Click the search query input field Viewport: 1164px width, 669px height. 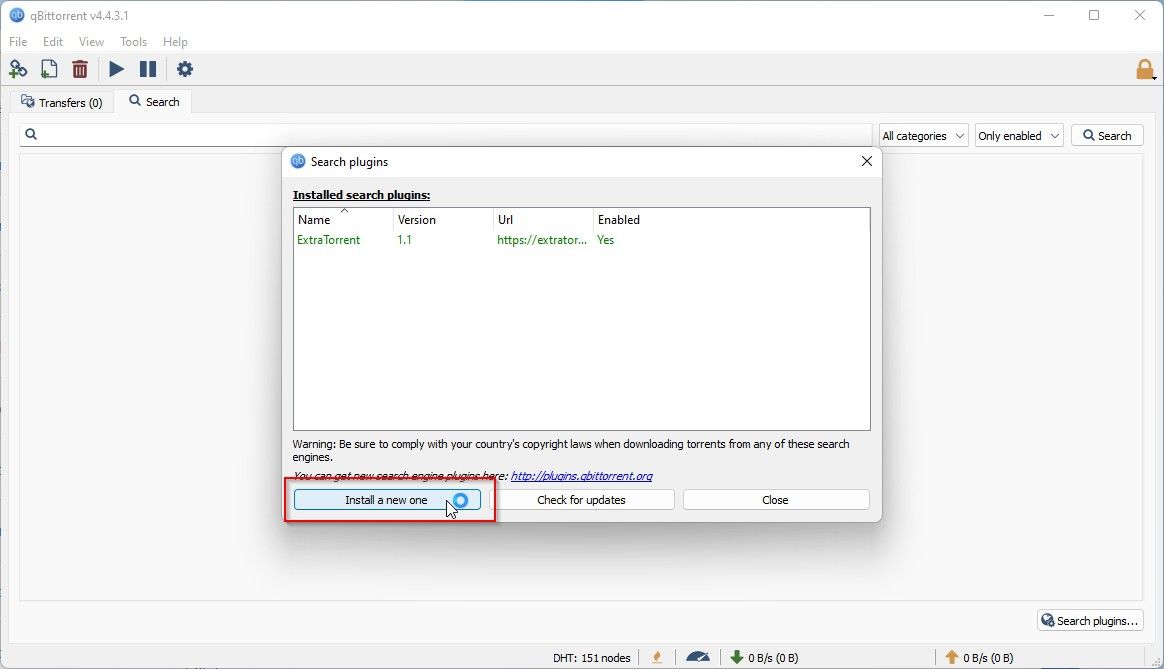(x=445, y=134)
